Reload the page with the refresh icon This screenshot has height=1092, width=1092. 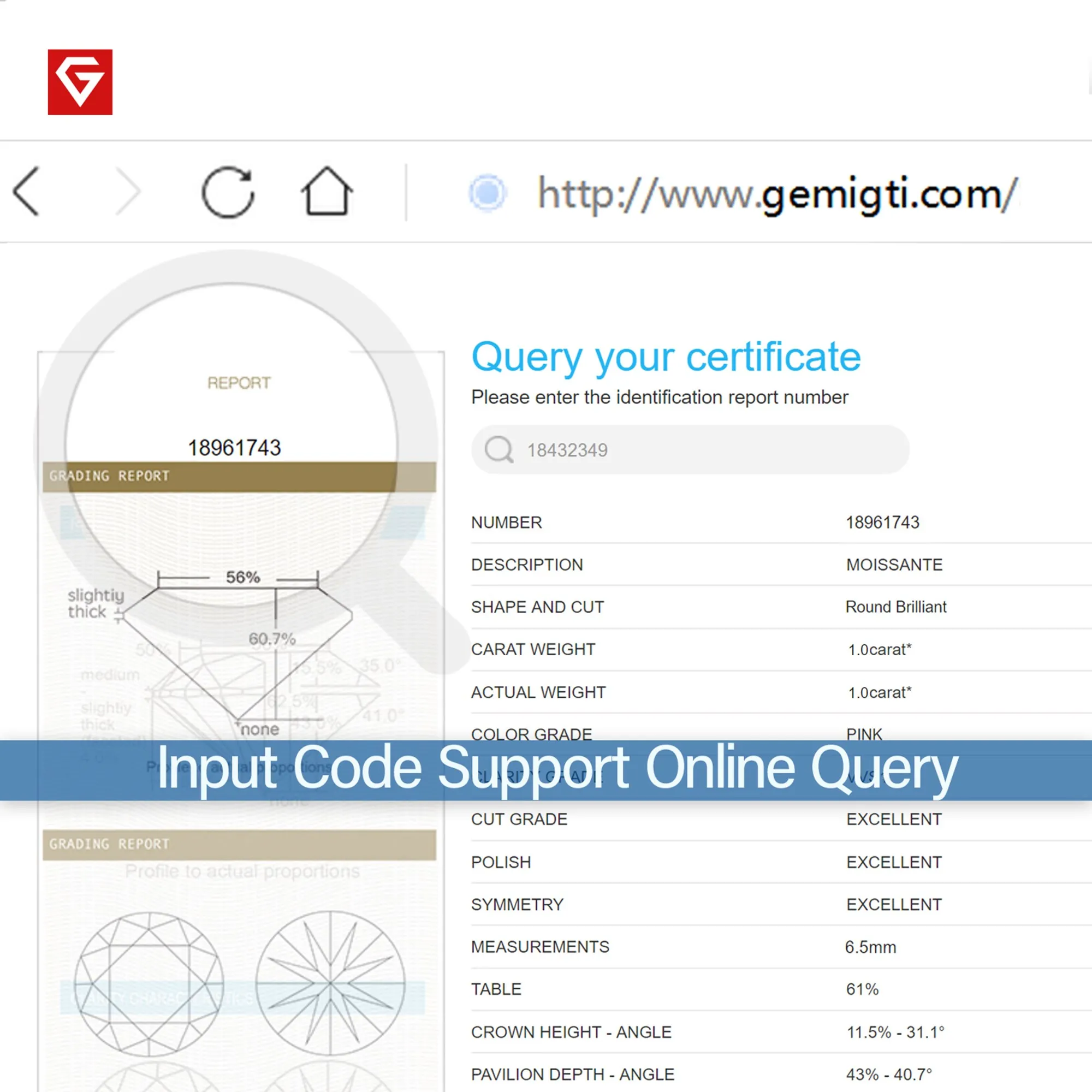(x=228, y=192)
